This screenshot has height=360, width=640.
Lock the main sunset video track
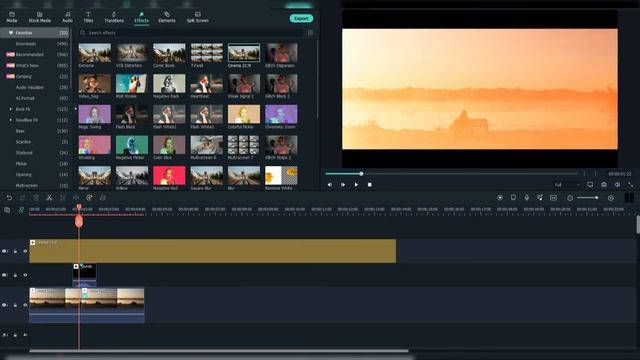[x=15, y=305]
